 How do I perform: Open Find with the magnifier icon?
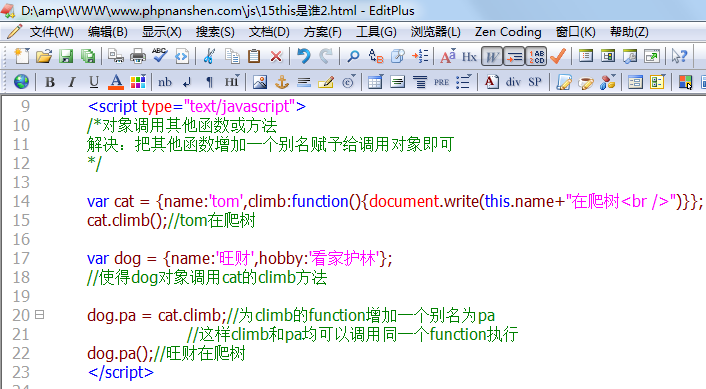[353, 56]
